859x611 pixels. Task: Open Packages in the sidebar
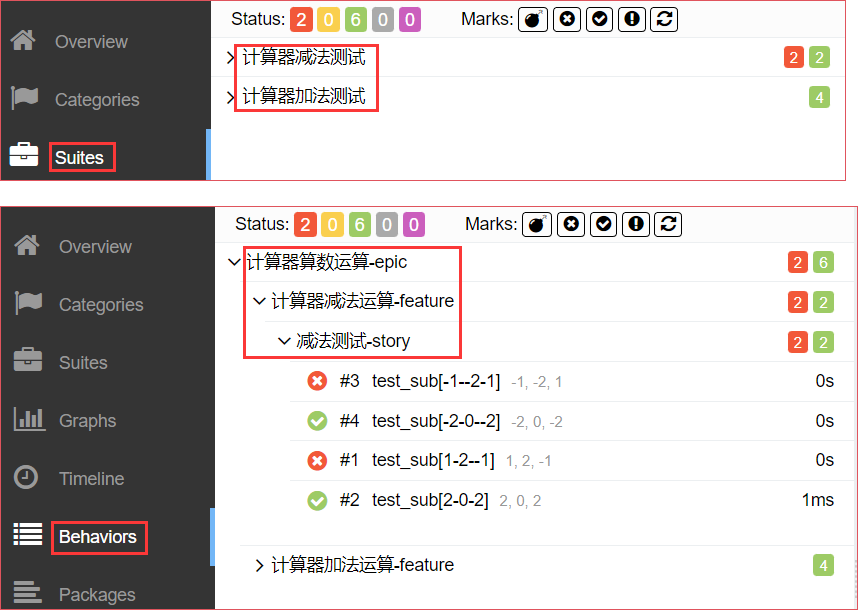click(98, 595)
